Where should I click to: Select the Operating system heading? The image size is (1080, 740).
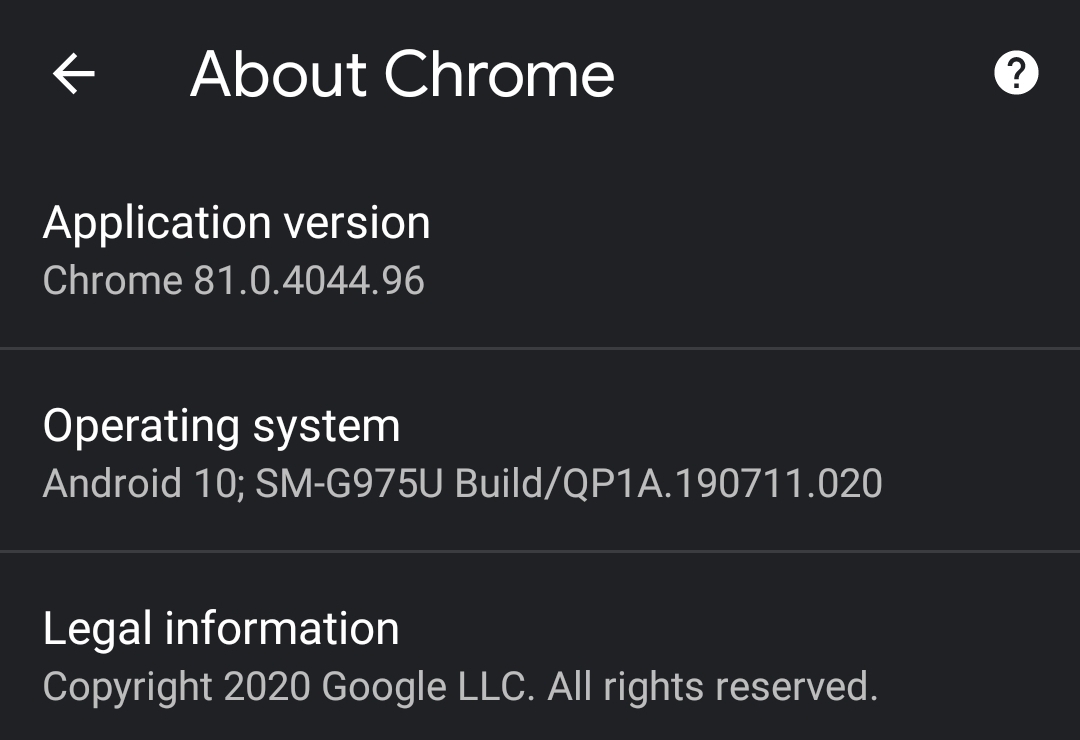tap(221, 426)
